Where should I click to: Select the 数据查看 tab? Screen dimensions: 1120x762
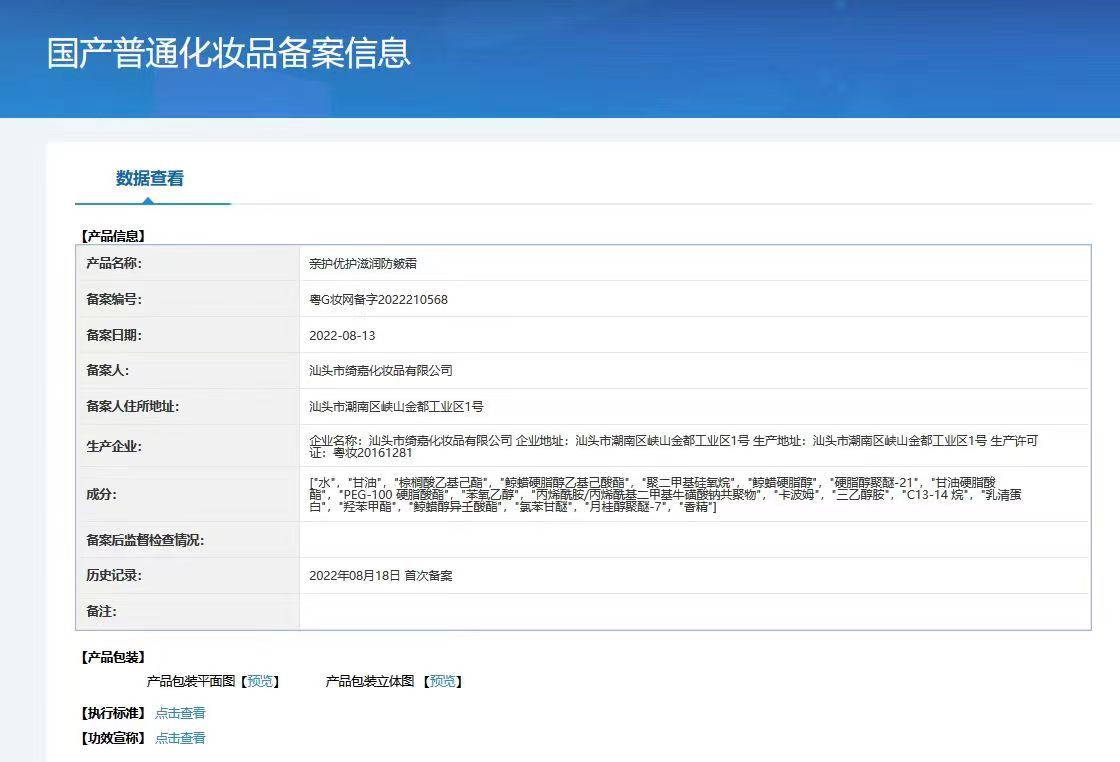pos(150,179)
